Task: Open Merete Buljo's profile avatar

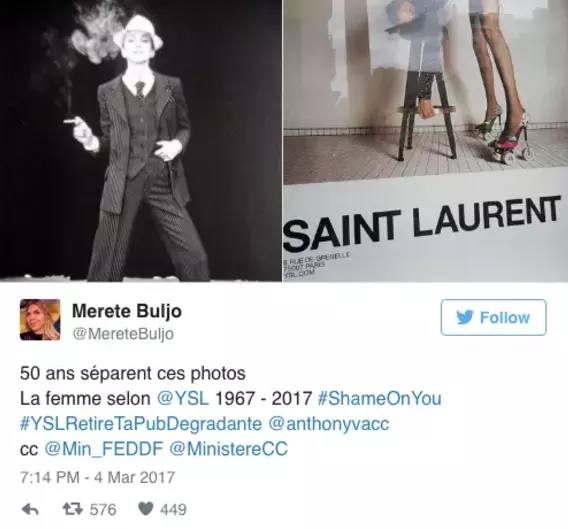Action: coord(40,320)
